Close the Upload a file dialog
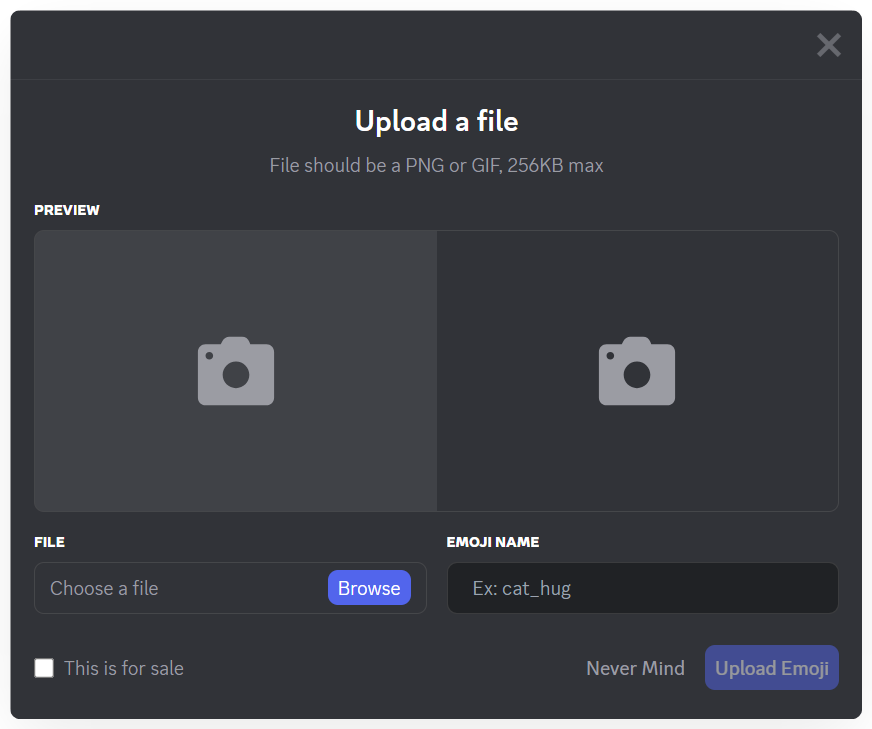The height and width of the screenshot is (729, 872). coord(828,45)
